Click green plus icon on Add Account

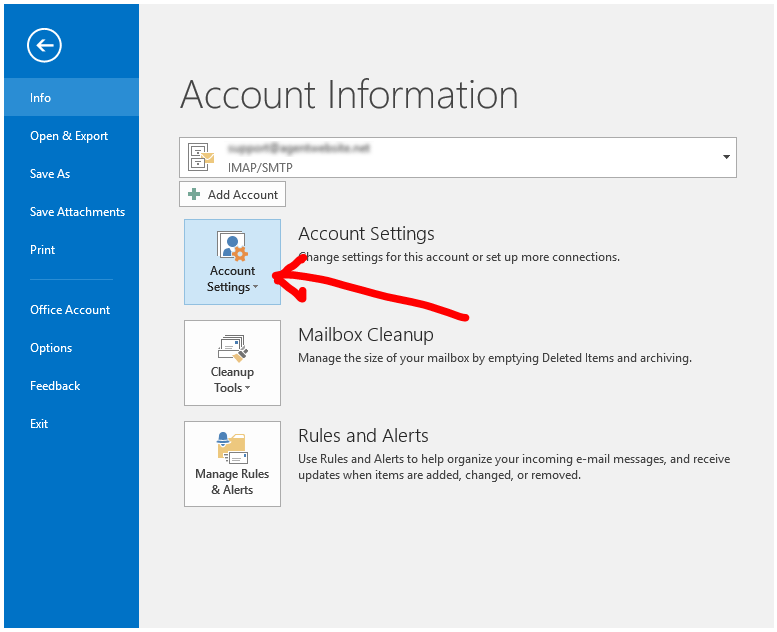[x=194, y=194]
